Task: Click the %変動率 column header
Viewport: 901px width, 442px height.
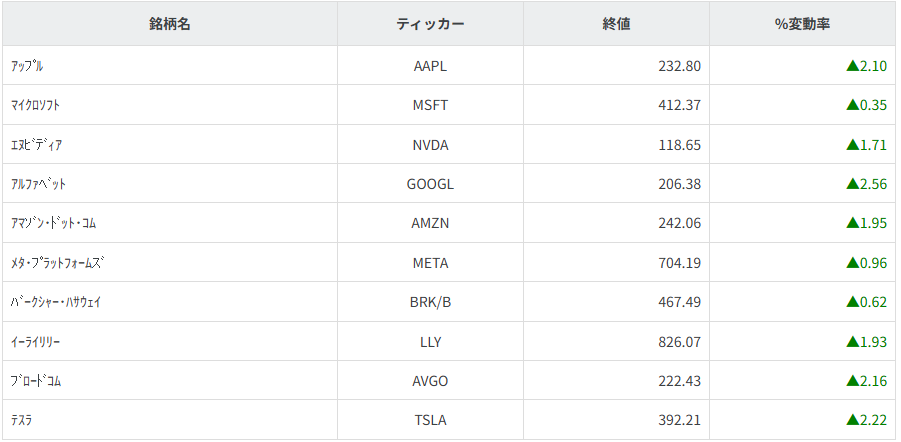Action: click(802, 24)
